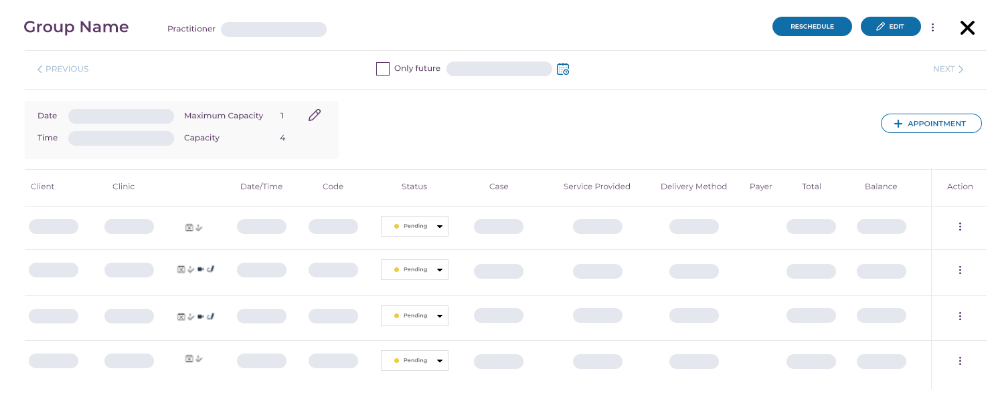The height and width of the screenshot is (409, 1000).
Task: Open the Pending status dropdown in third row
Action: tap(415, 315)
